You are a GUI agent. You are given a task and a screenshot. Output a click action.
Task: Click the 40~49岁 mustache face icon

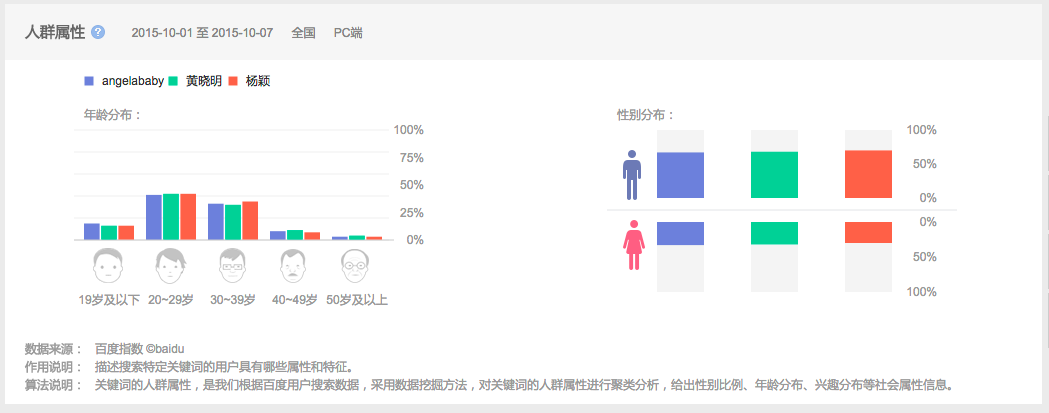tap(294, 268)
